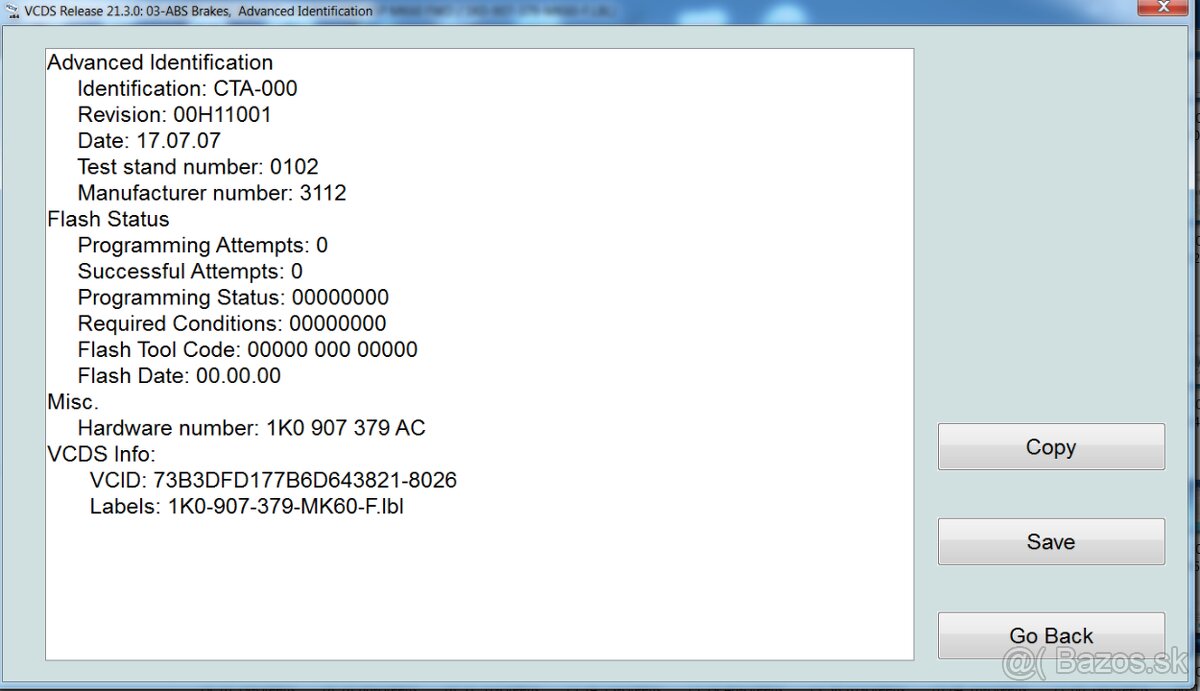Click the 'Flash Tool Code' line
This screenshot has height=691, width=1200.
coord(247,349)
